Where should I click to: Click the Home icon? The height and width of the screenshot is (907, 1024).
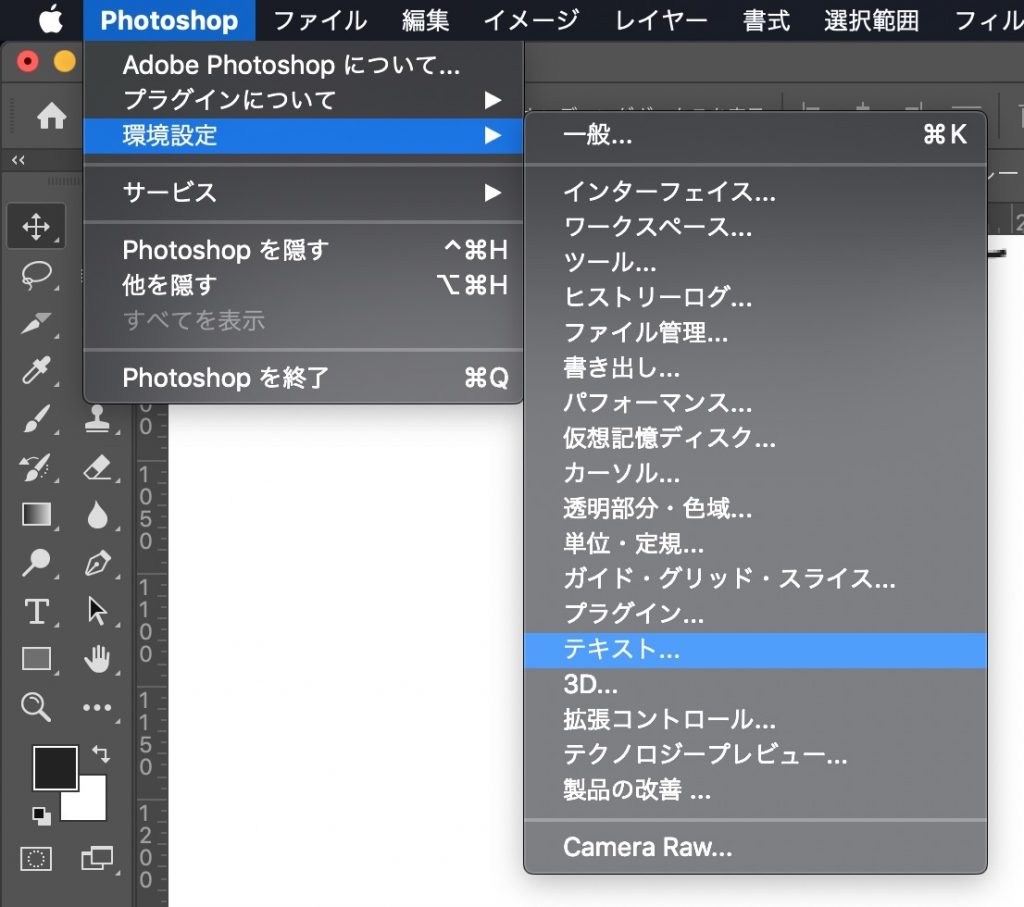click(x=52, y=116)
